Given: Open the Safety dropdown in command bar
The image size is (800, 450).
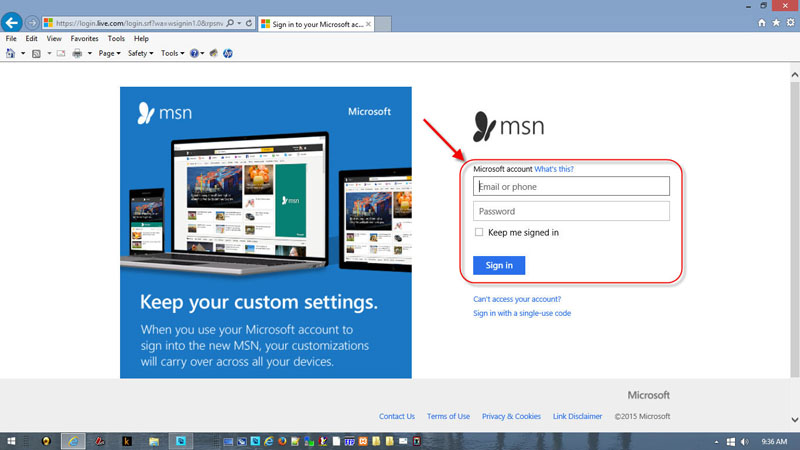Looking at the screenshot, I should [x=140, y=53].
